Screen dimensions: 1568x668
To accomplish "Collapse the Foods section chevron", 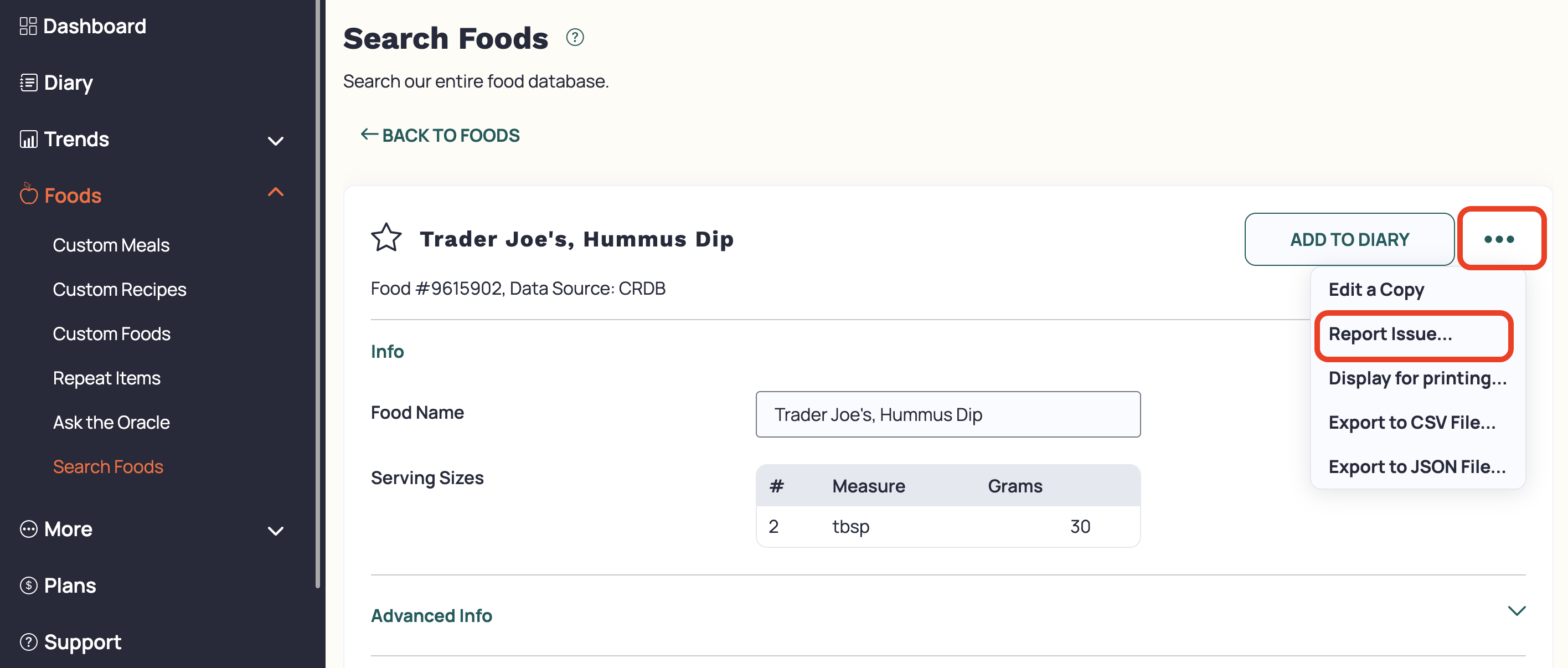I will point(276,192).
